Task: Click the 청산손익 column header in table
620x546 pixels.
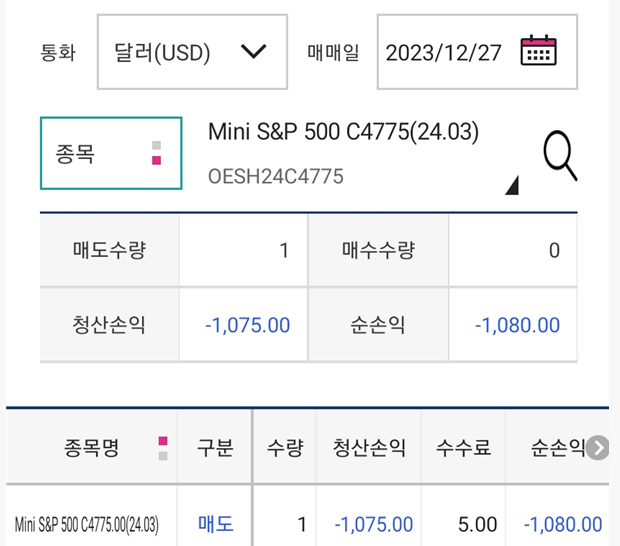Action: 369,448
